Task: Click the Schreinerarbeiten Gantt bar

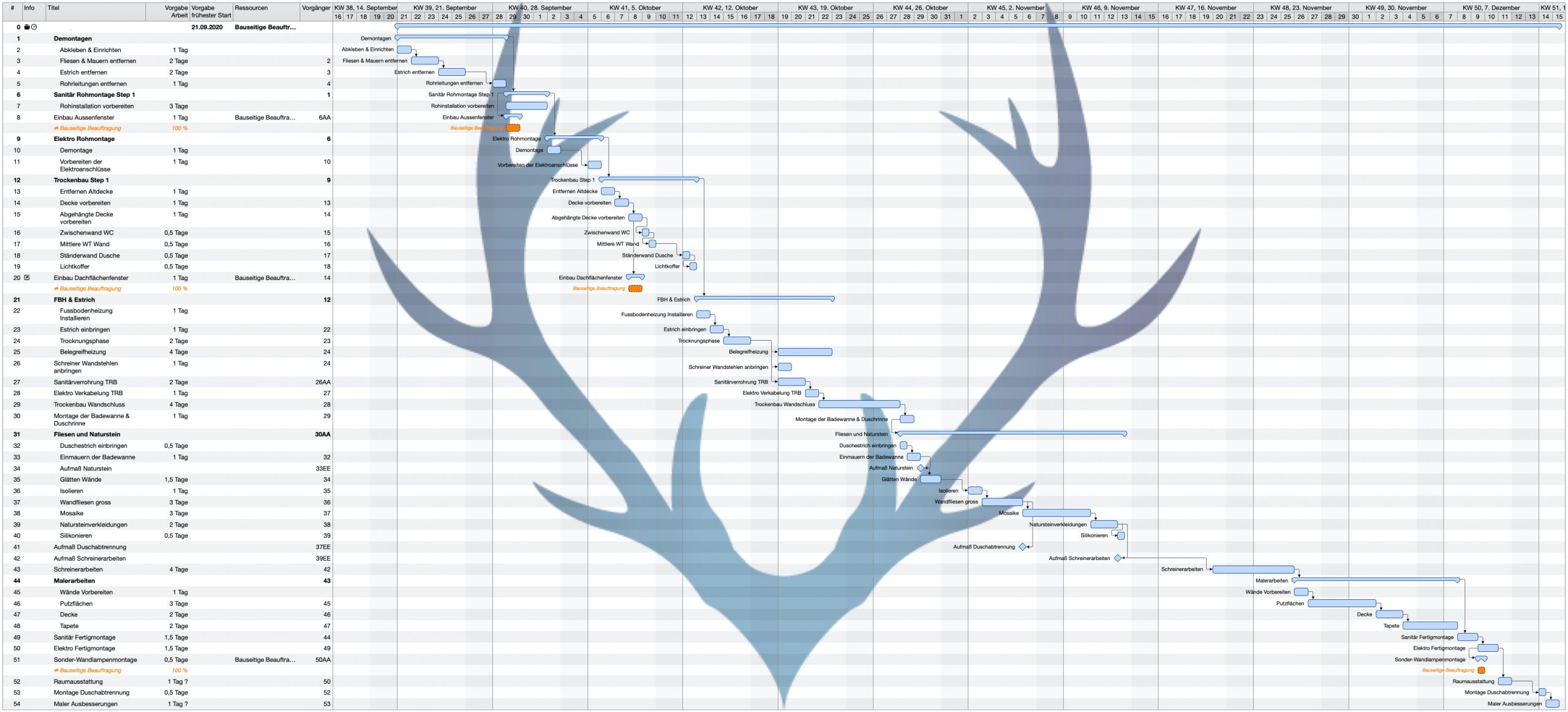Action: pyautogui.click(x=1253, y=569)
